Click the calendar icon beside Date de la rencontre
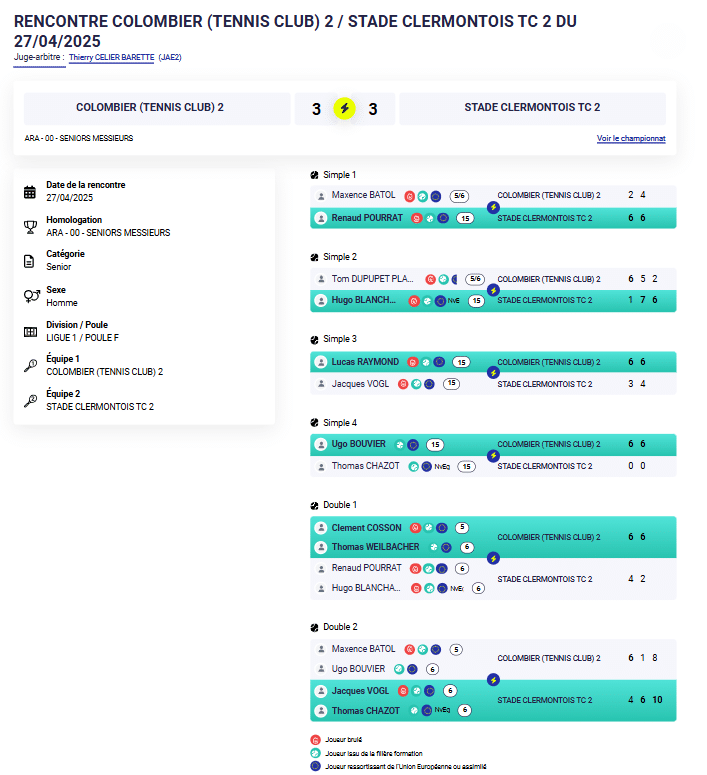The height and width of the screenshot is (775, 707). click(x=30, y=192)
